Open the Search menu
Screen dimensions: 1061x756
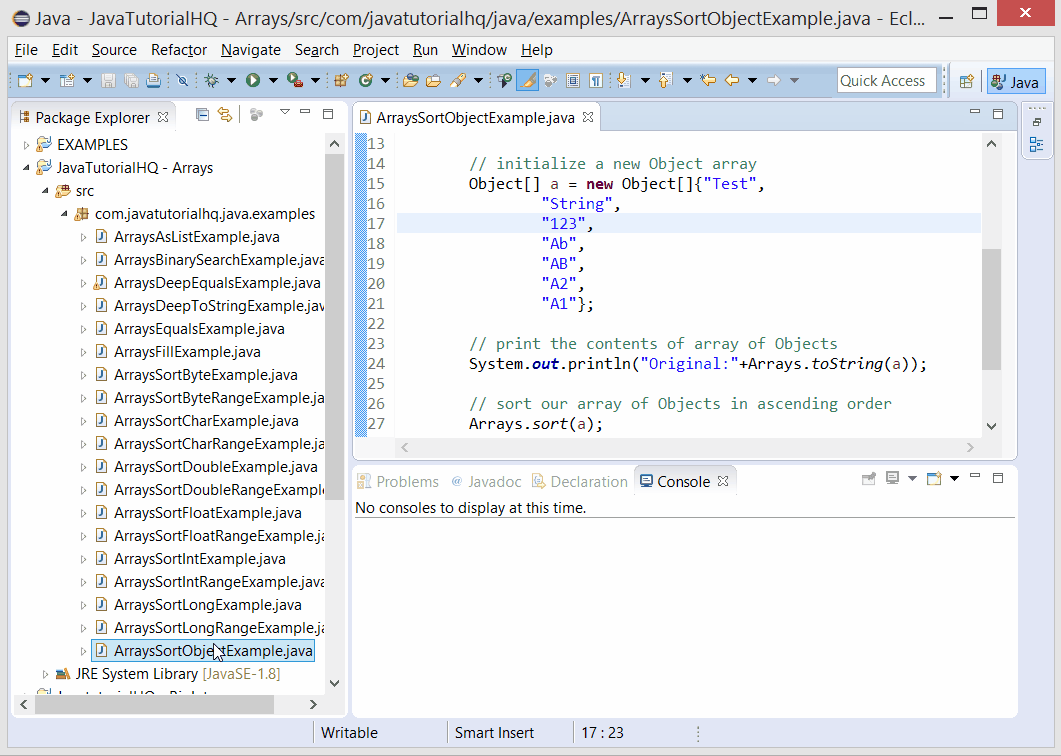click(316, 50)
